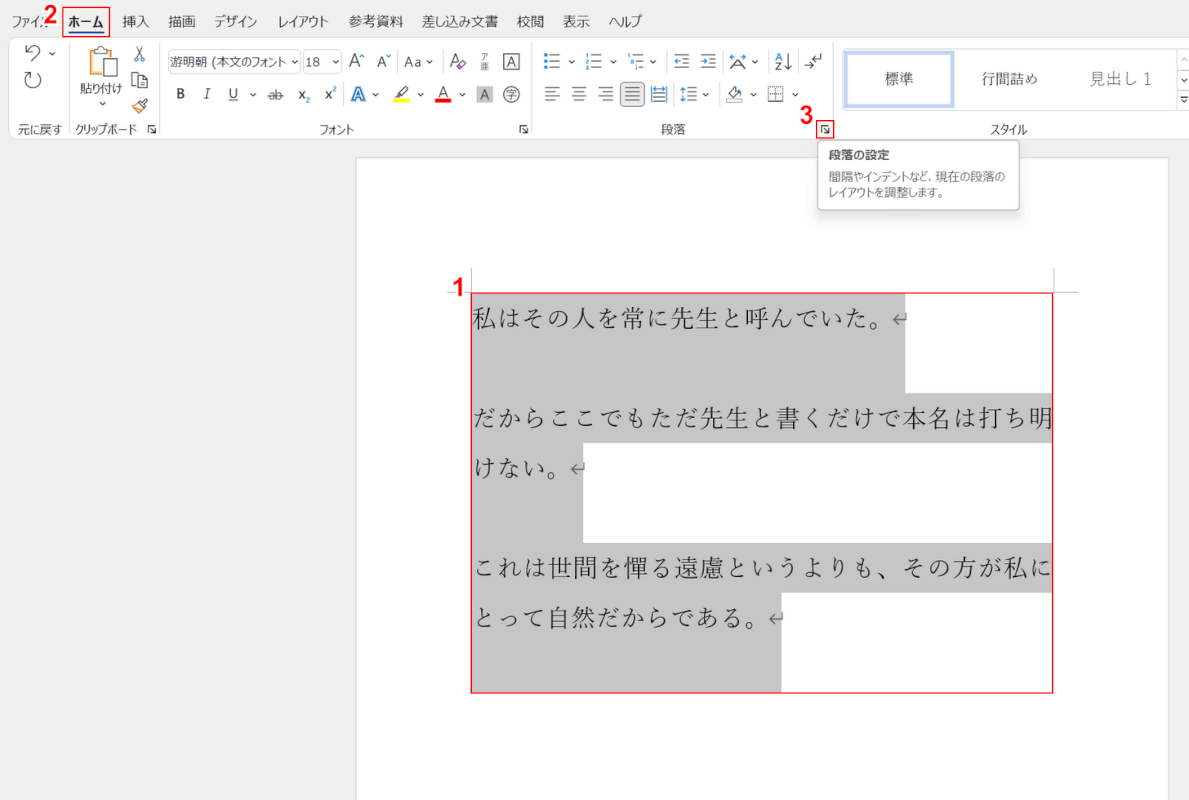
Task: Apply subscript formatting
Action: coord(302,94)
